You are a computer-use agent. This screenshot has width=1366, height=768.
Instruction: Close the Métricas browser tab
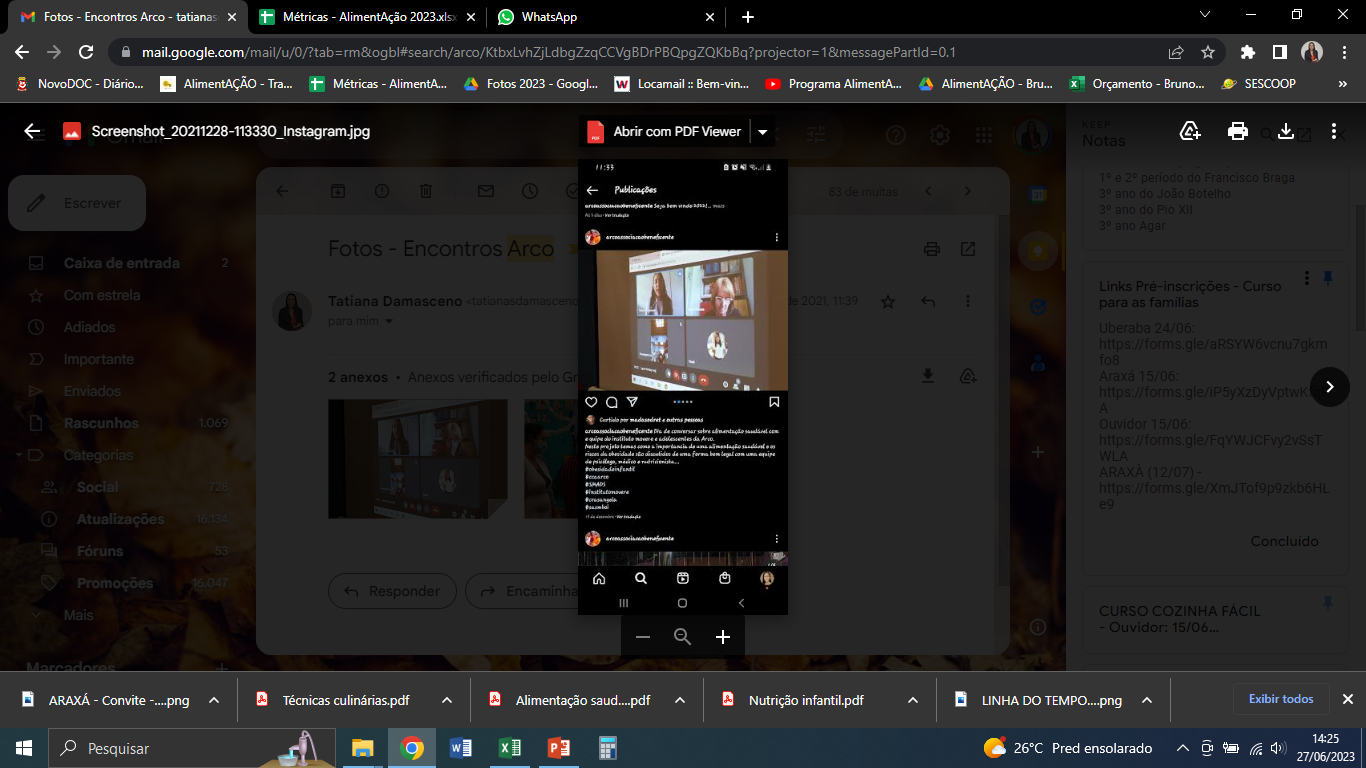pos(471,17)
